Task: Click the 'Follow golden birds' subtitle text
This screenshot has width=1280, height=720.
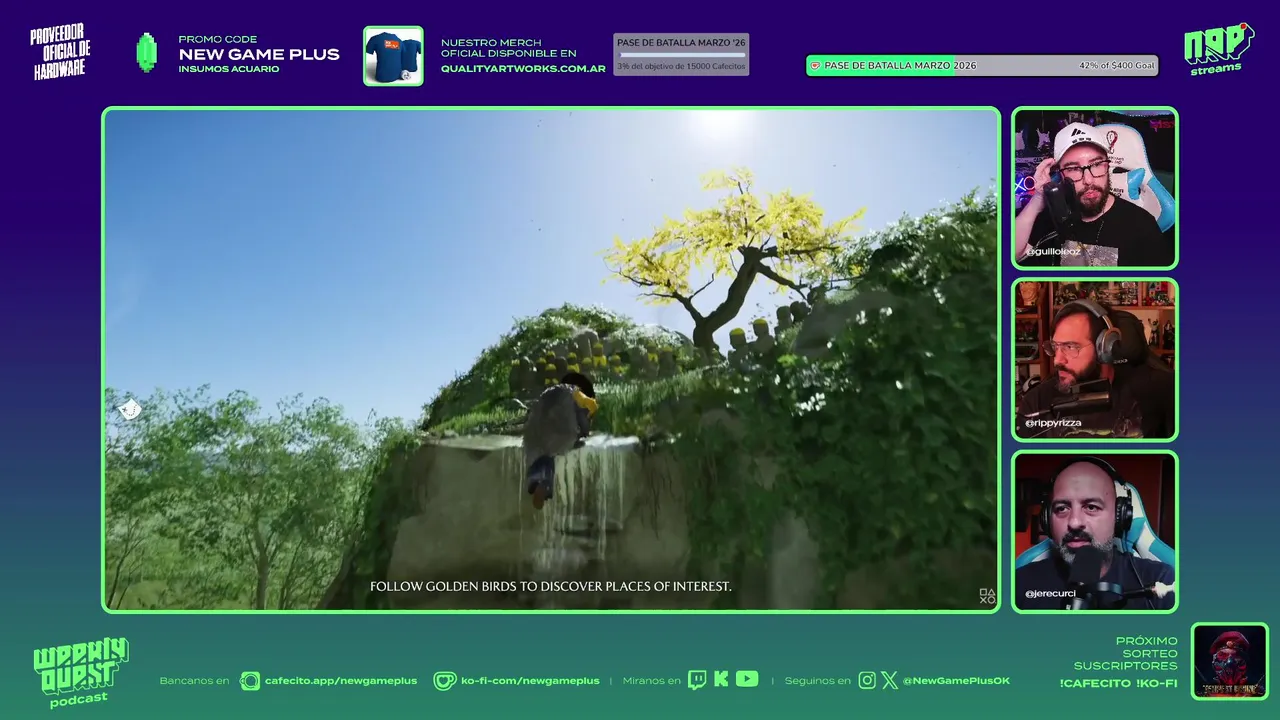Action: tap(551, 586)
